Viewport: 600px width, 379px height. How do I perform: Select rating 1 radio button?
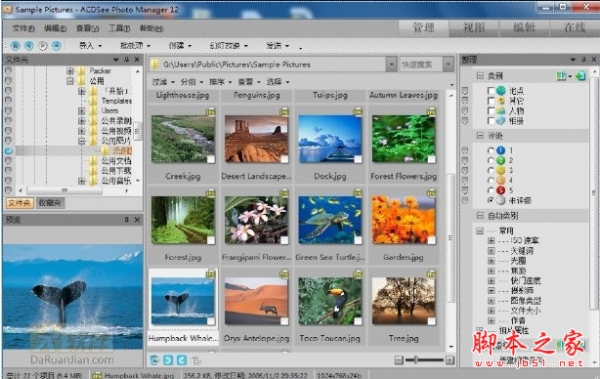pos(491,150)
